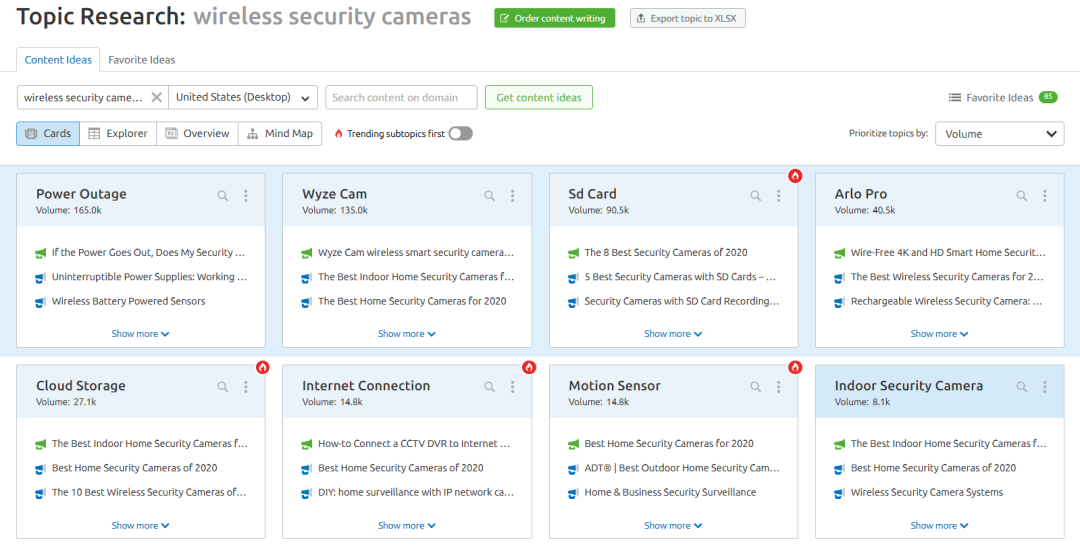This screenshot has height=551, width=1080.
Task: Open three-dot menu on Power Outage card
Action: 246,196
